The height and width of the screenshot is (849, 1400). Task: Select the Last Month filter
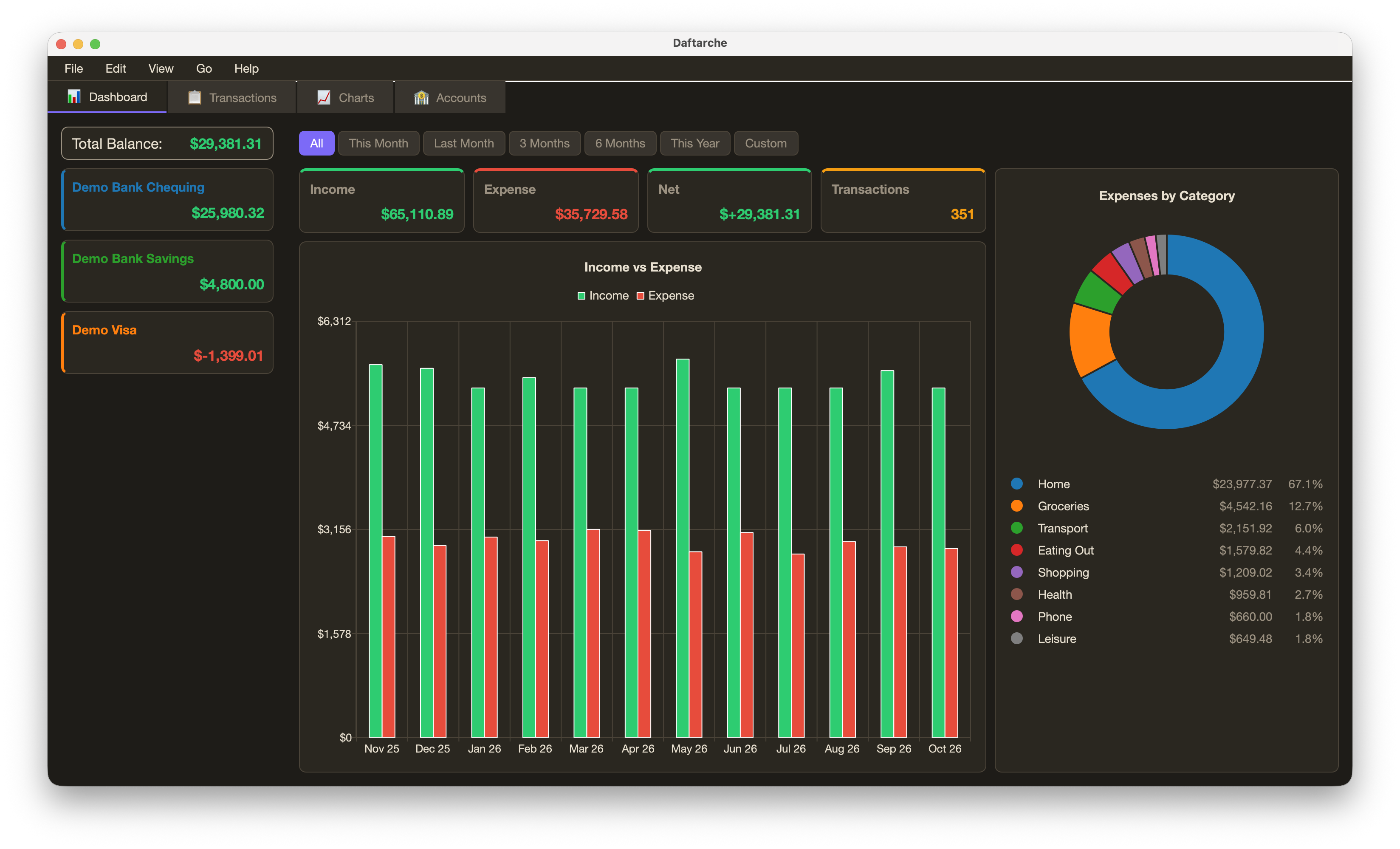(464, 143)
